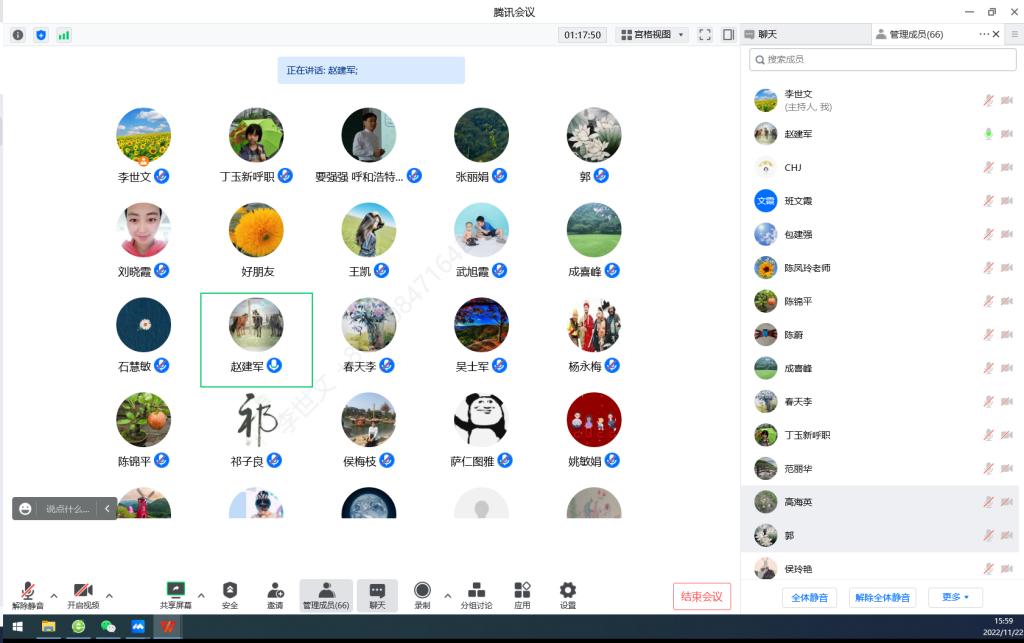Start 录制 recording
1024x643 pixels.
point(423,595)
